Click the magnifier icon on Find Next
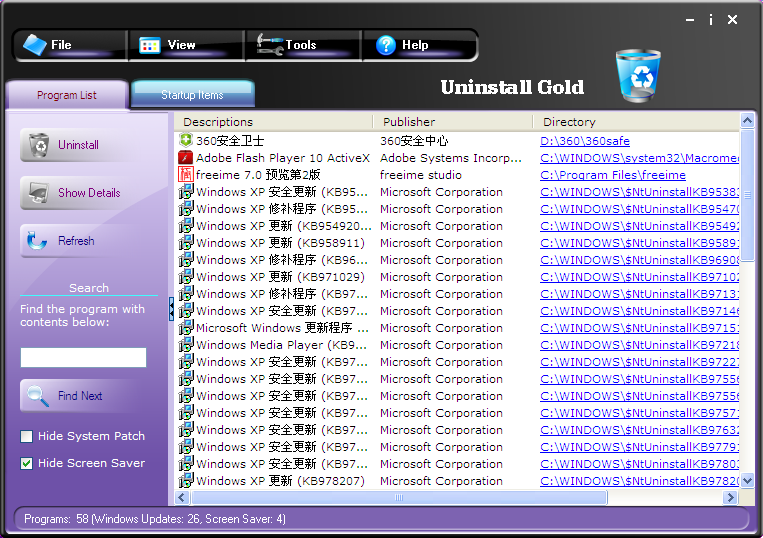The width and height of the screenshot is (763, 538). click(x=38, y=396)
